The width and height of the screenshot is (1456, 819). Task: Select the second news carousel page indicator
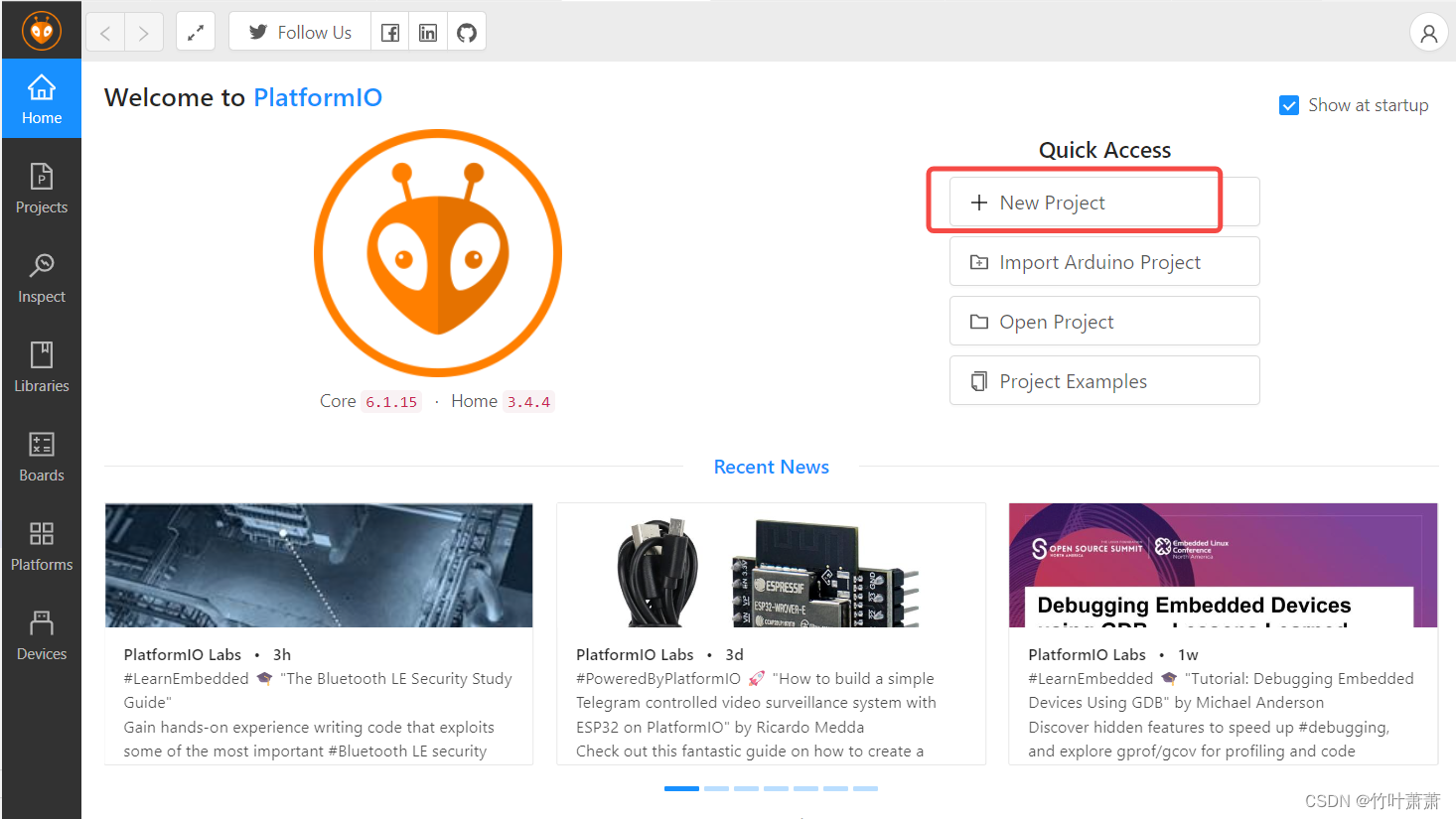(716, 788)
